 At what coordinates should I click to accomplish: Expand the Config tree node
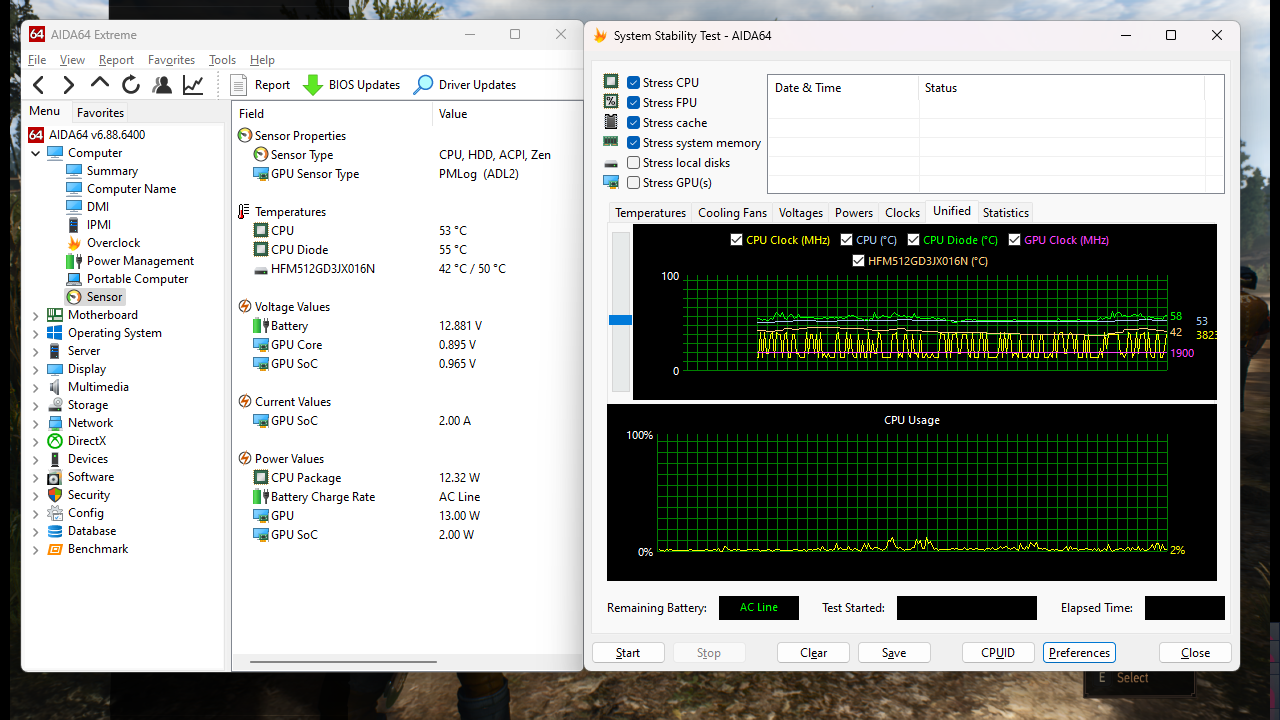click(36, 513)
